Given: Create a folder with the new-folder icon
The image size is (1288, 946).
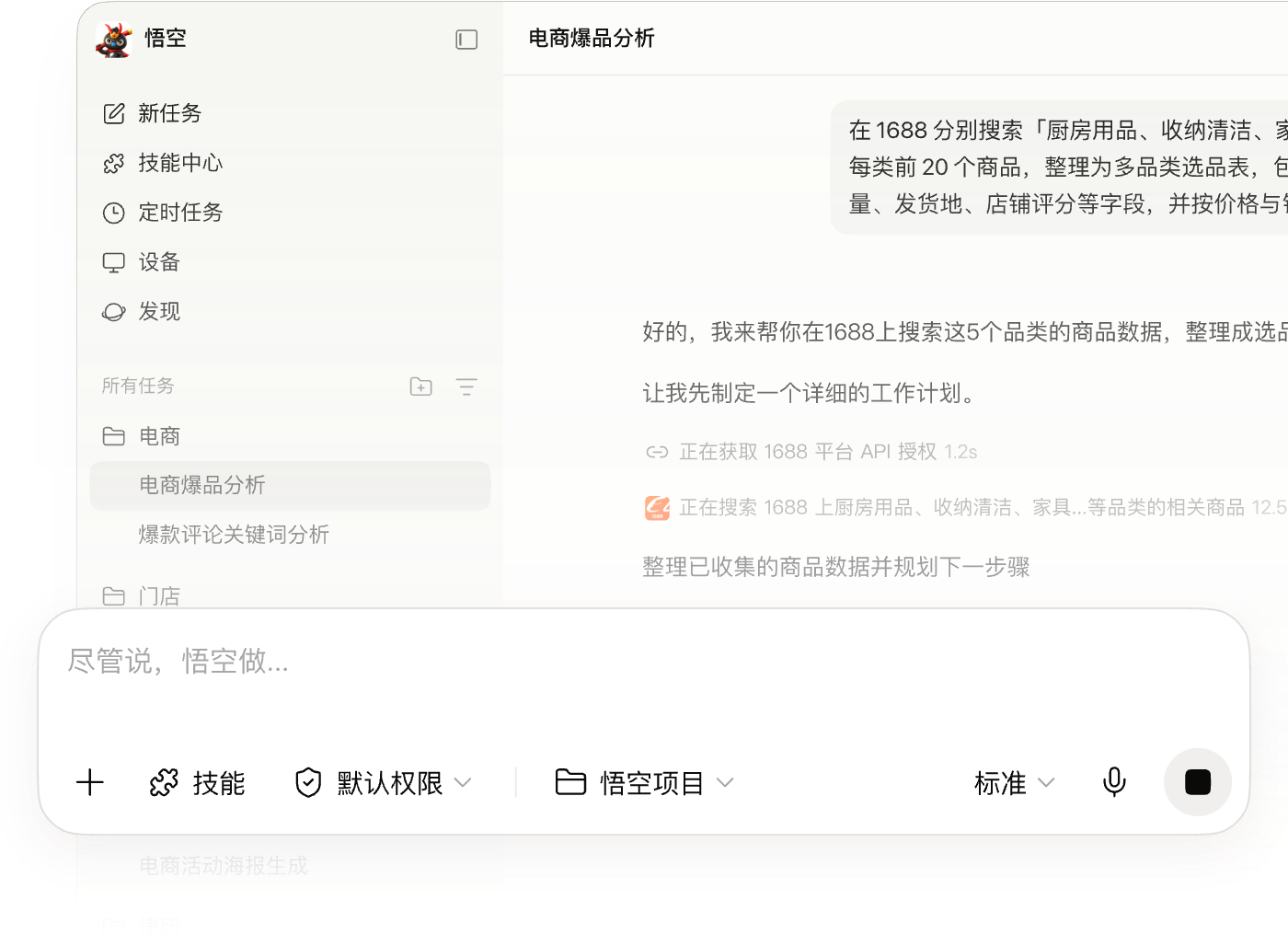Looking at the screenshot, I should point(420,386).
